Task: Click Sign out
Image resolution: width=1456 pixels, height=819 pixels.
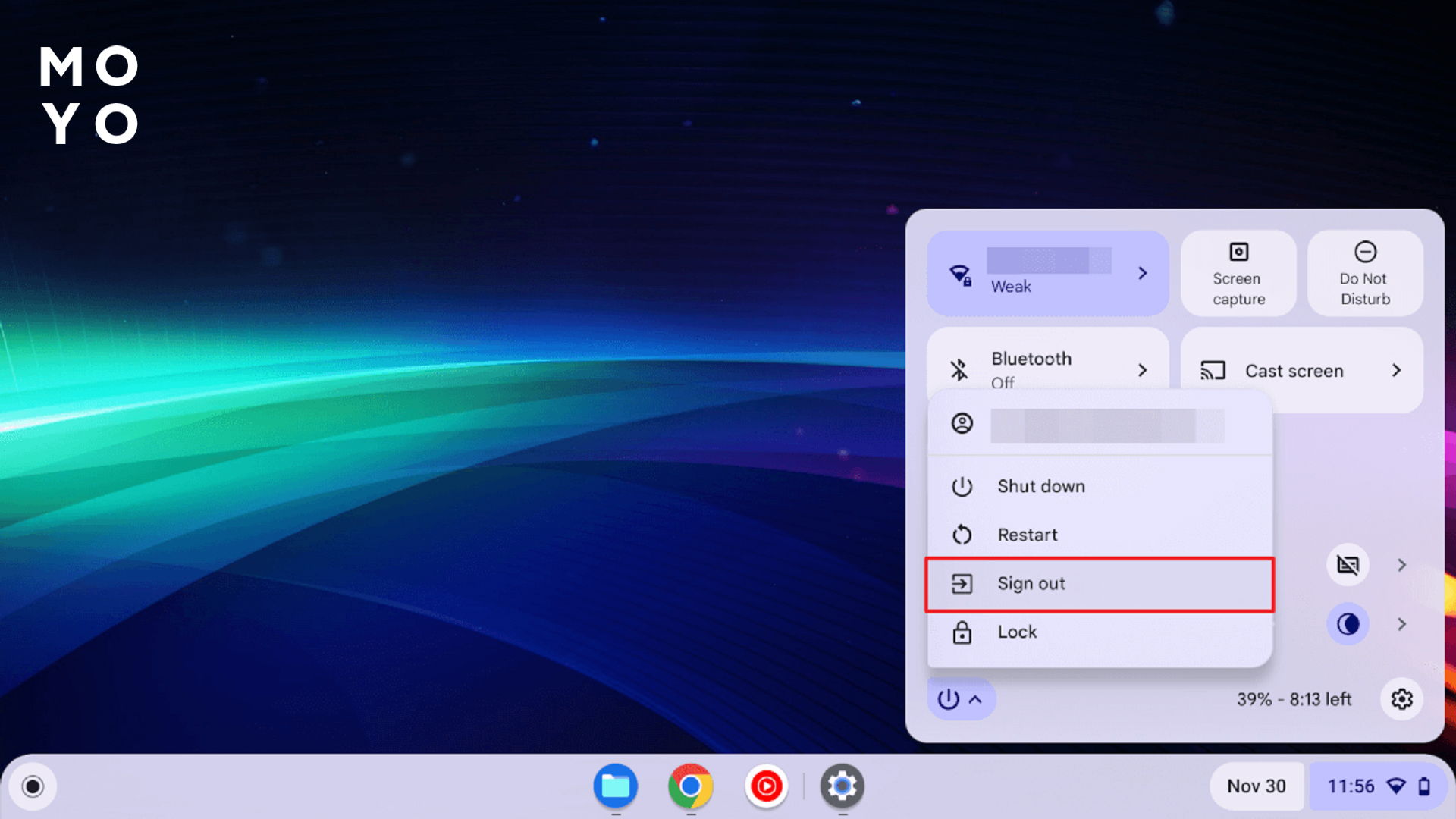Action: [1031, 583]
